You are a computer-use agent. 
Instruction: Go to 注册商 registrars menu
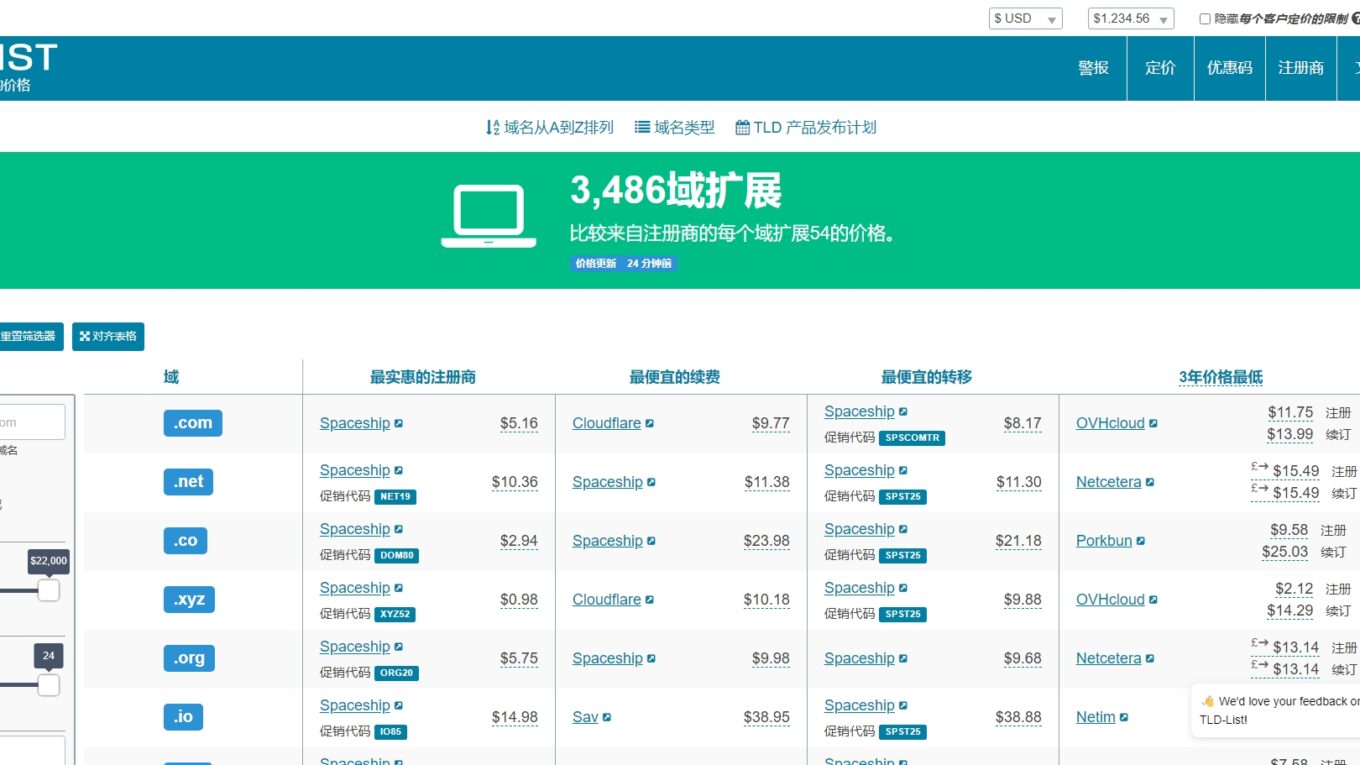click(1301, 68)
